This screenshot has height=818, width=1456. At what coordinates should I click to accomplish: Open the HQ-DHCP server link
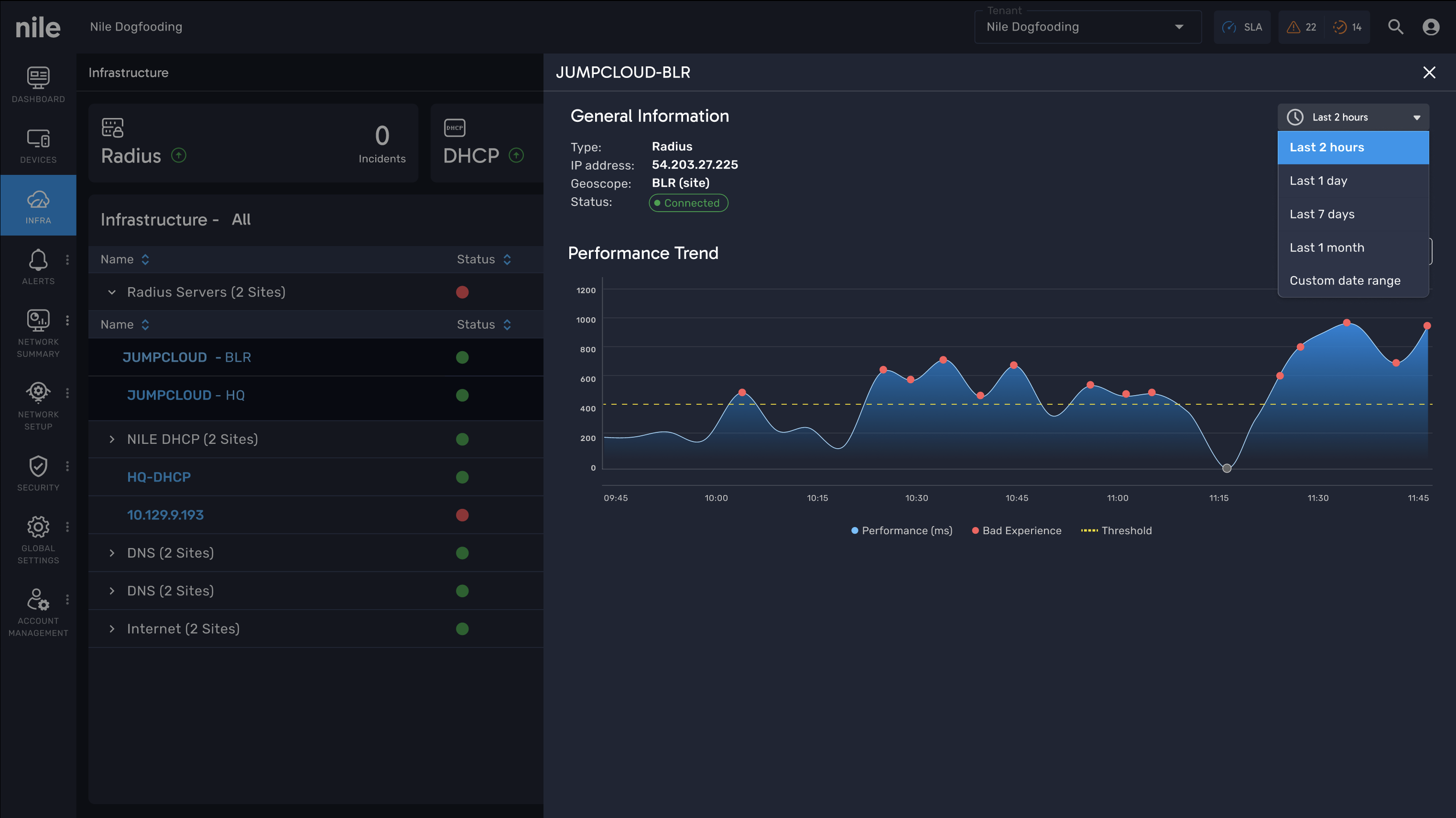click(x=159, y=477)
